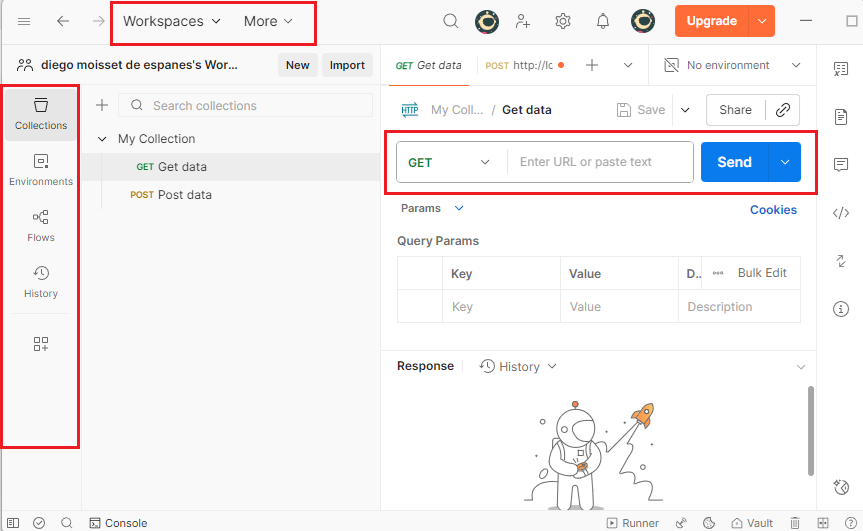The width and height of the screenshot is (863, 531).
Task: Click the Cookies link
Action: click(773, 210)
